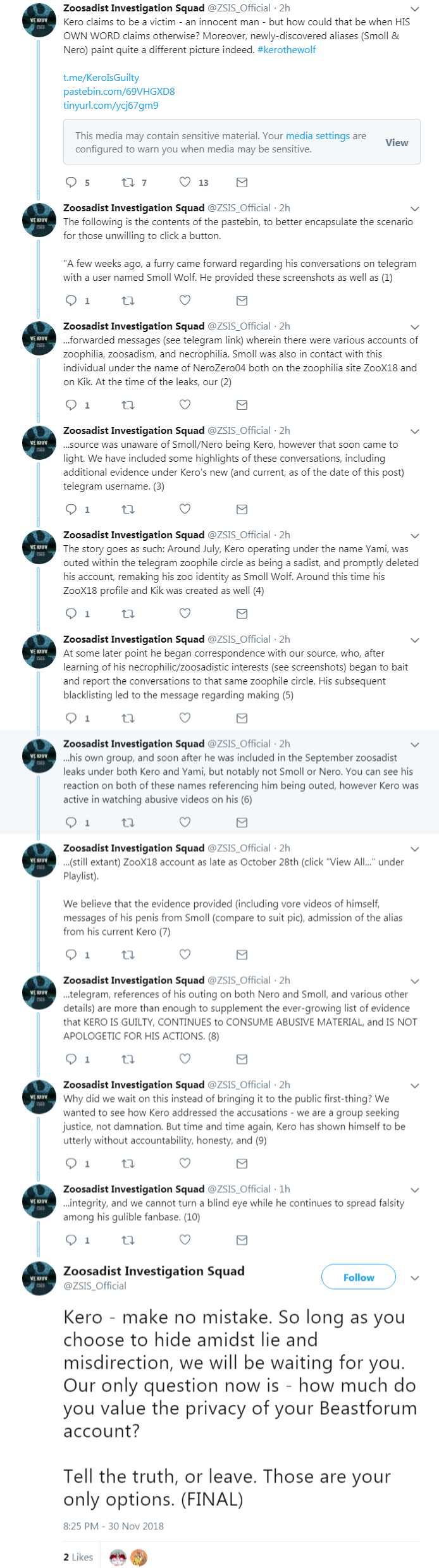Viewport: 439px width, 1568px height.
Task: Reply to the tweet ending with (3)
Action: [71, 509]
